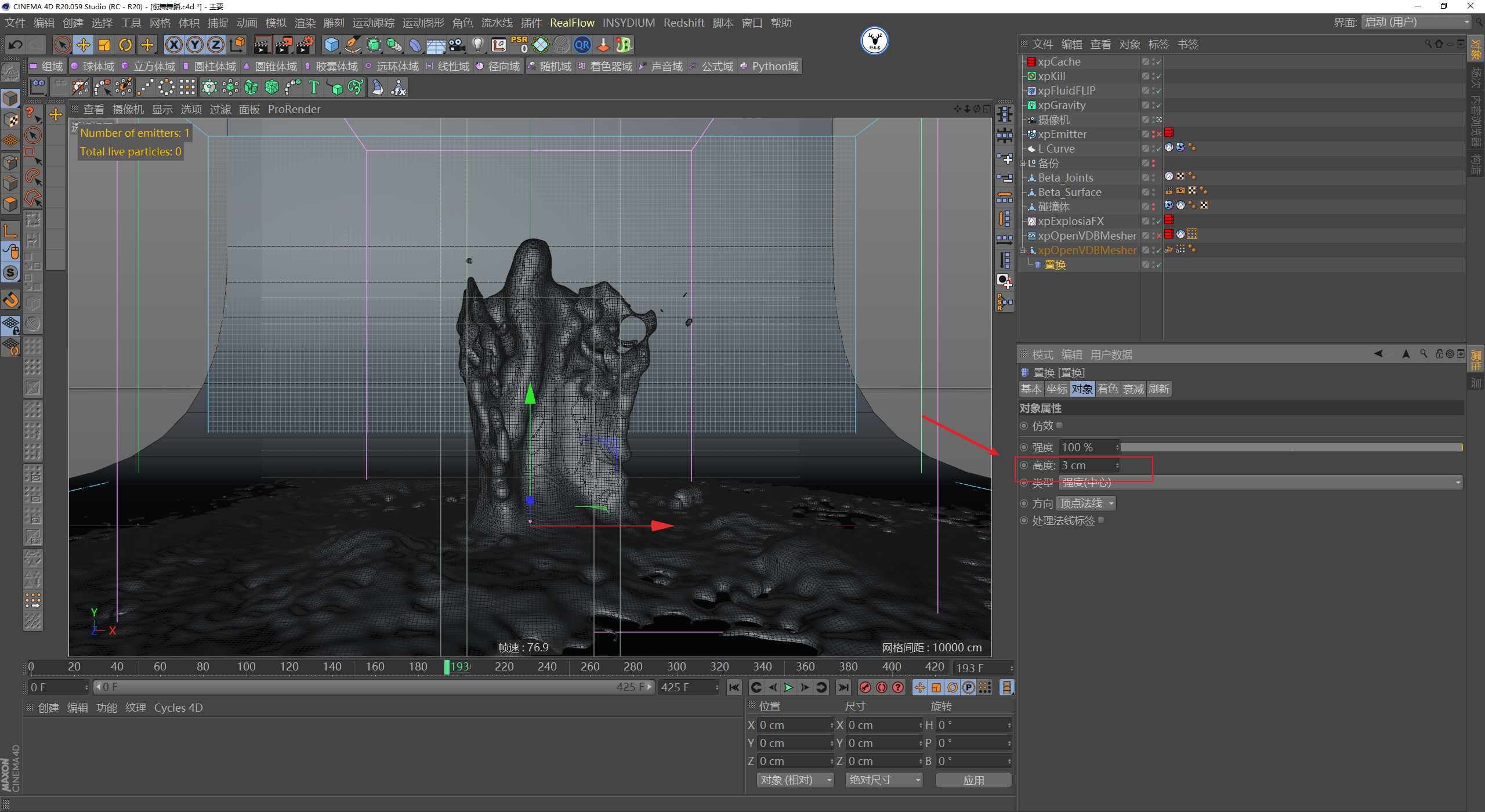Click the 球体域 field button
Screen dimensions: 1485x812
[93, 67]
